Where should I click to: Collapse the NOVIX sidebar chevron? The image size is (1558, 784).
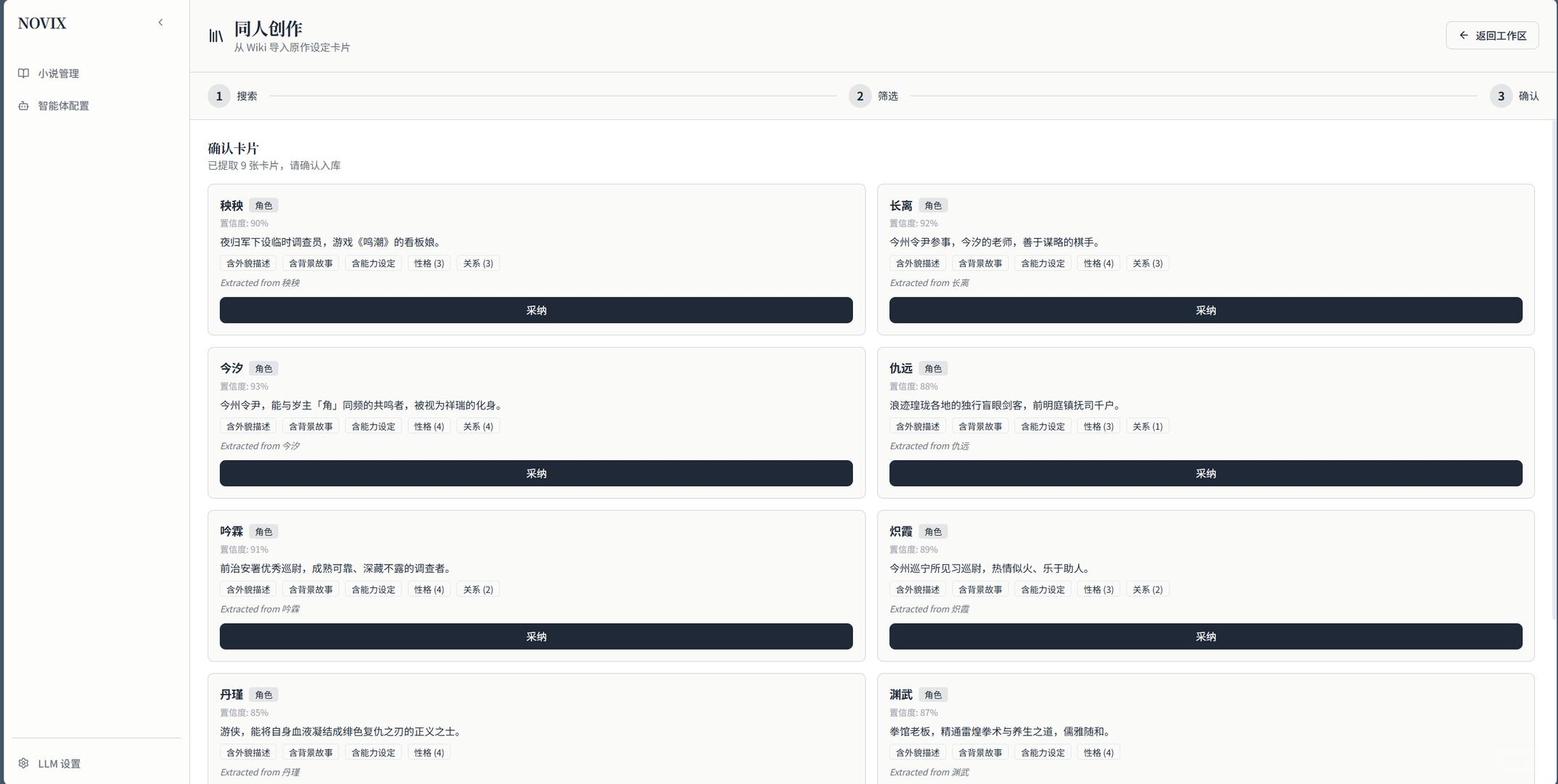tap(160, 23)
